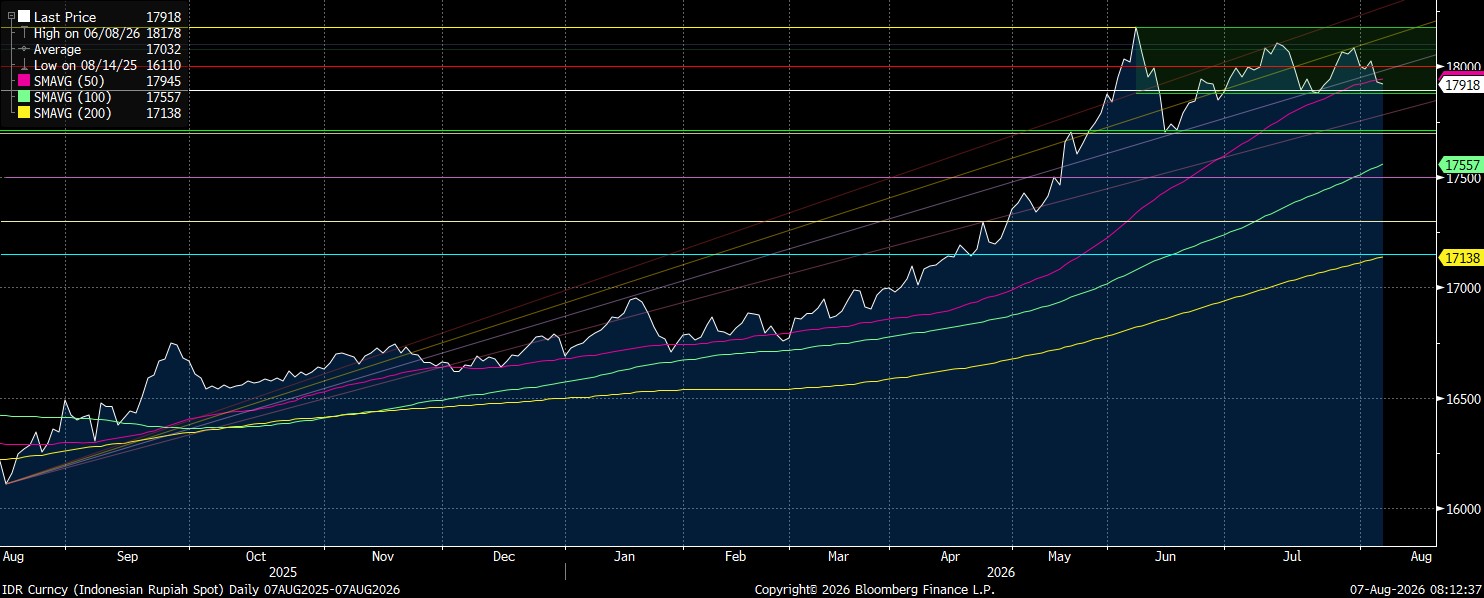Click the High marker icon in legend
The image size is (1484, 598).
click(24, 33)
